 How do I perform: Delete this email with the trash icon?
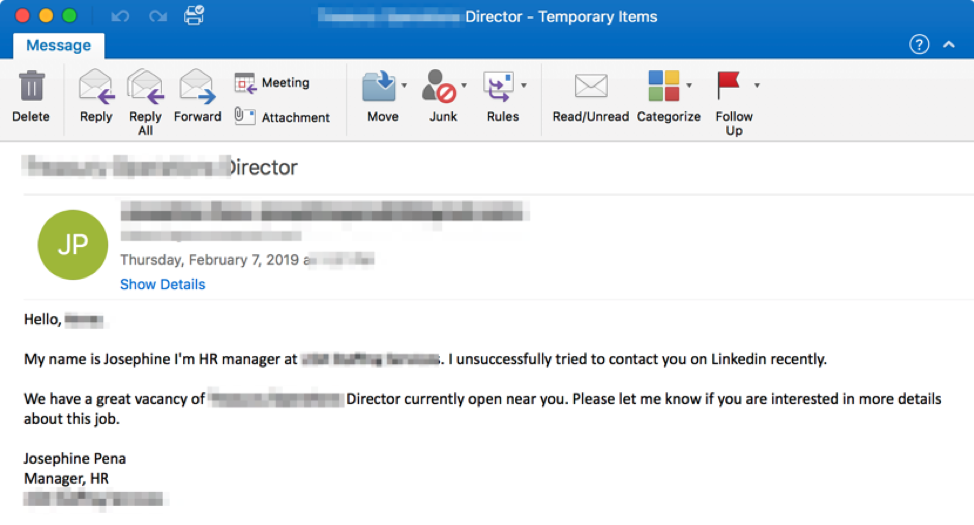[x=31, y=96]
